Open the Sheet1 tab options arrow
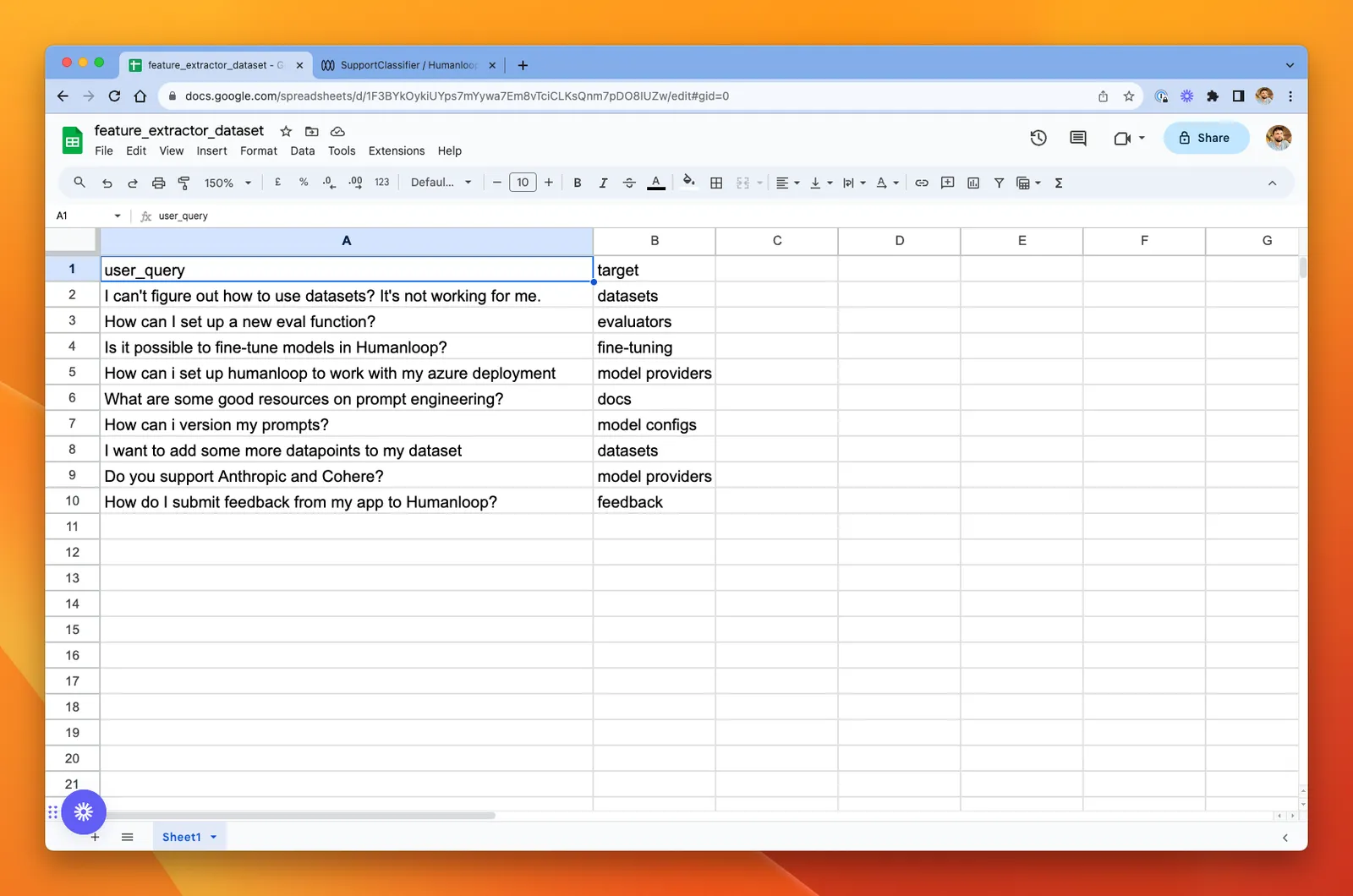Image resolution: width=1353 pixels, height=896 pixels. (x=214, y=837)
